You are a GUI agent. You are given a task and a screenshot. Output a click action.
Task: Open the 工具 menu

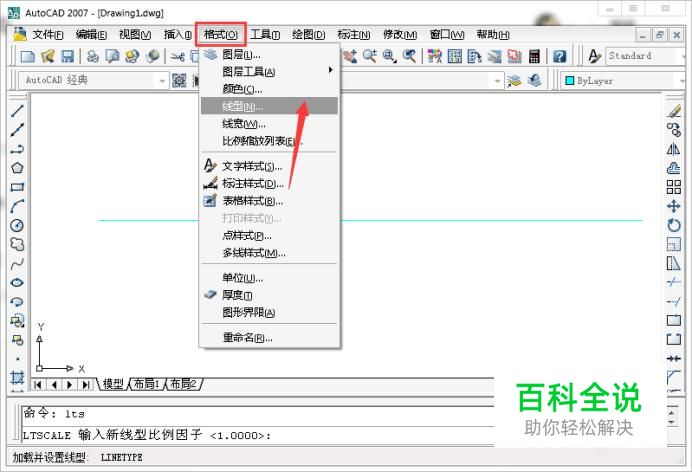point(265,34)
